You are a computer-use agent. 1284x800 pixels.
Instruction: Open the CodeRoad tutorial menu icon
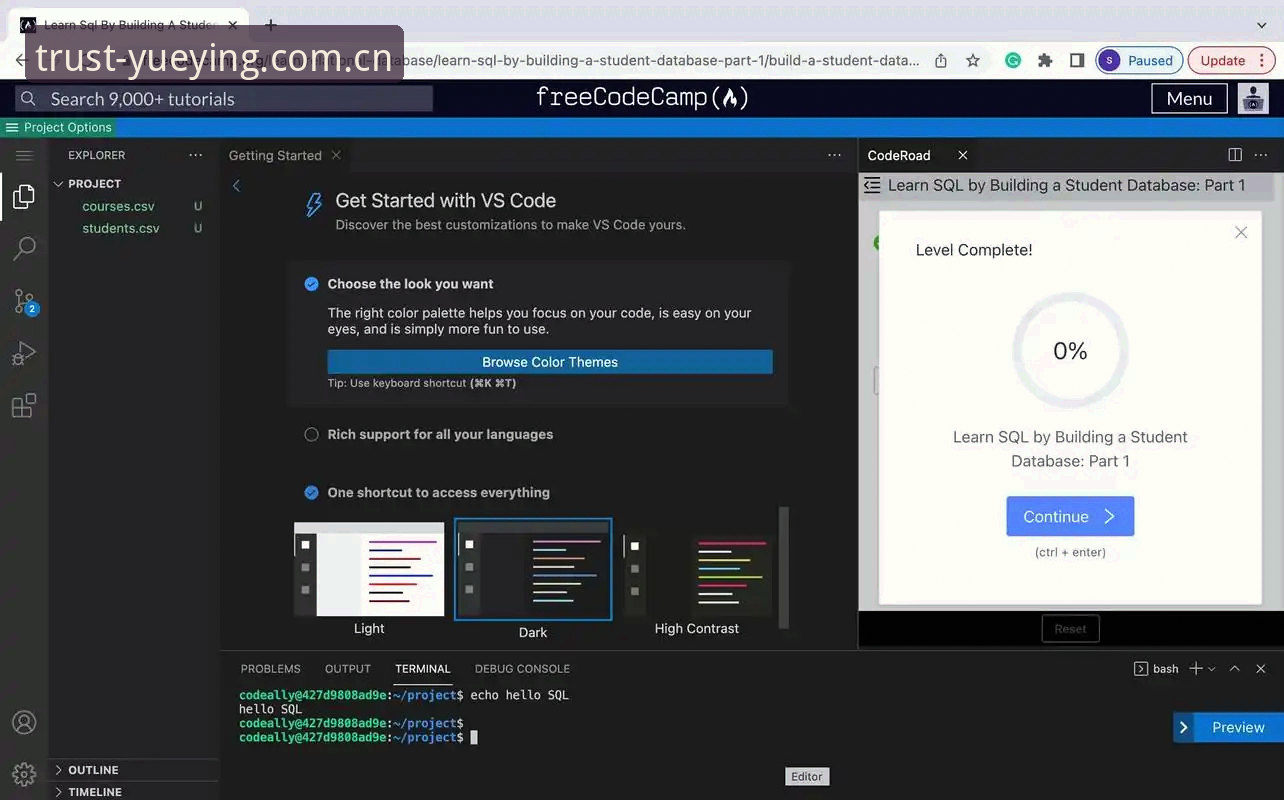tap(872, 185)
